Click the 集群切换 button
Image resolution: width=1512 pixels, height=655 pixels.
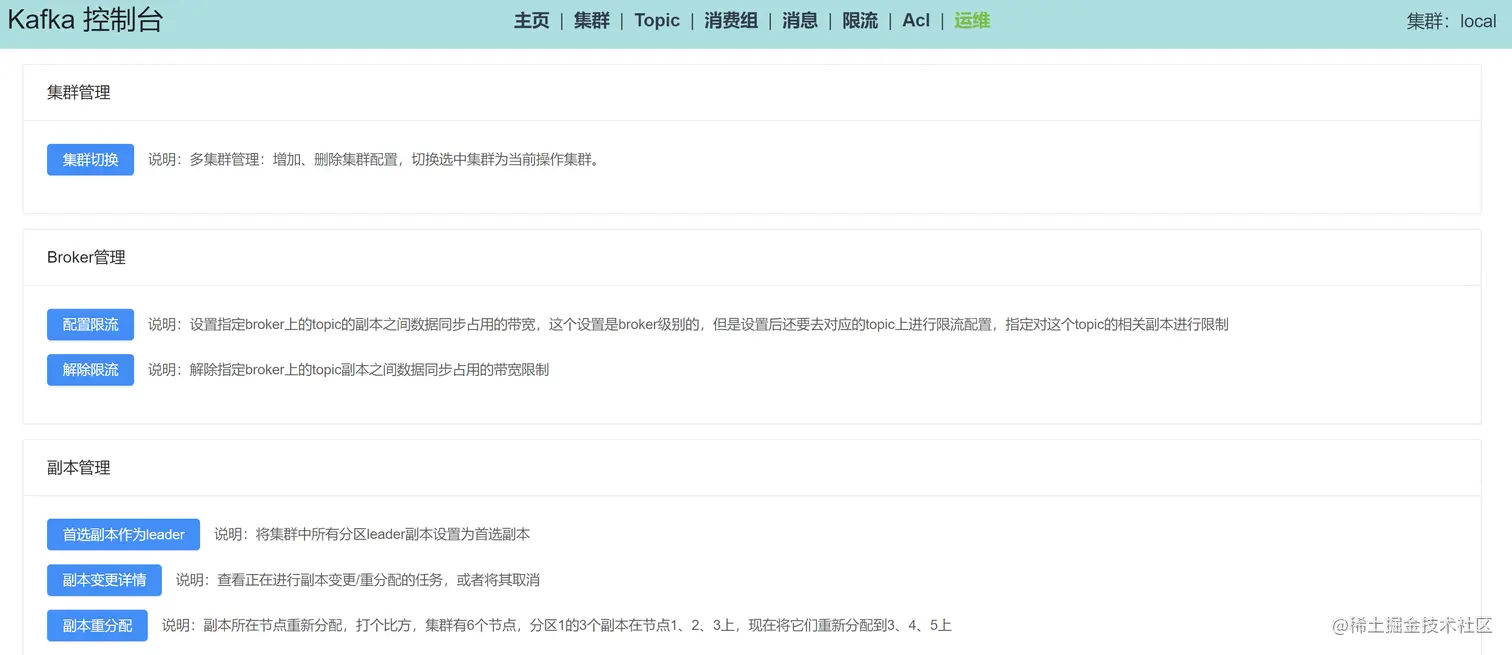[x=90, y=159]
